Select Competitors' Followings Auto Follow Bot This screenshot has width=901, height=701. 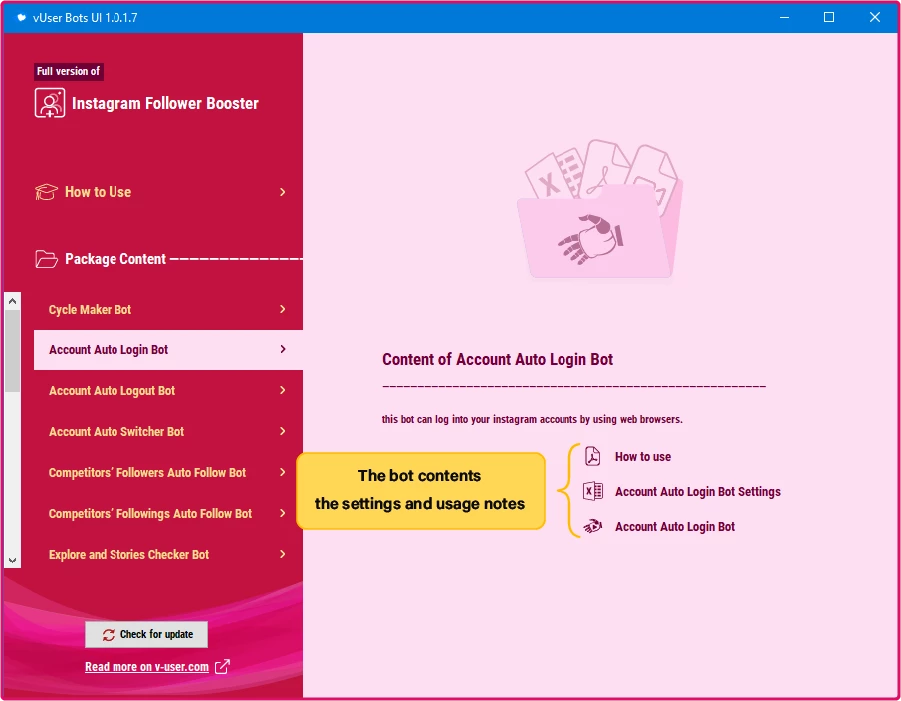coord(168,513)
